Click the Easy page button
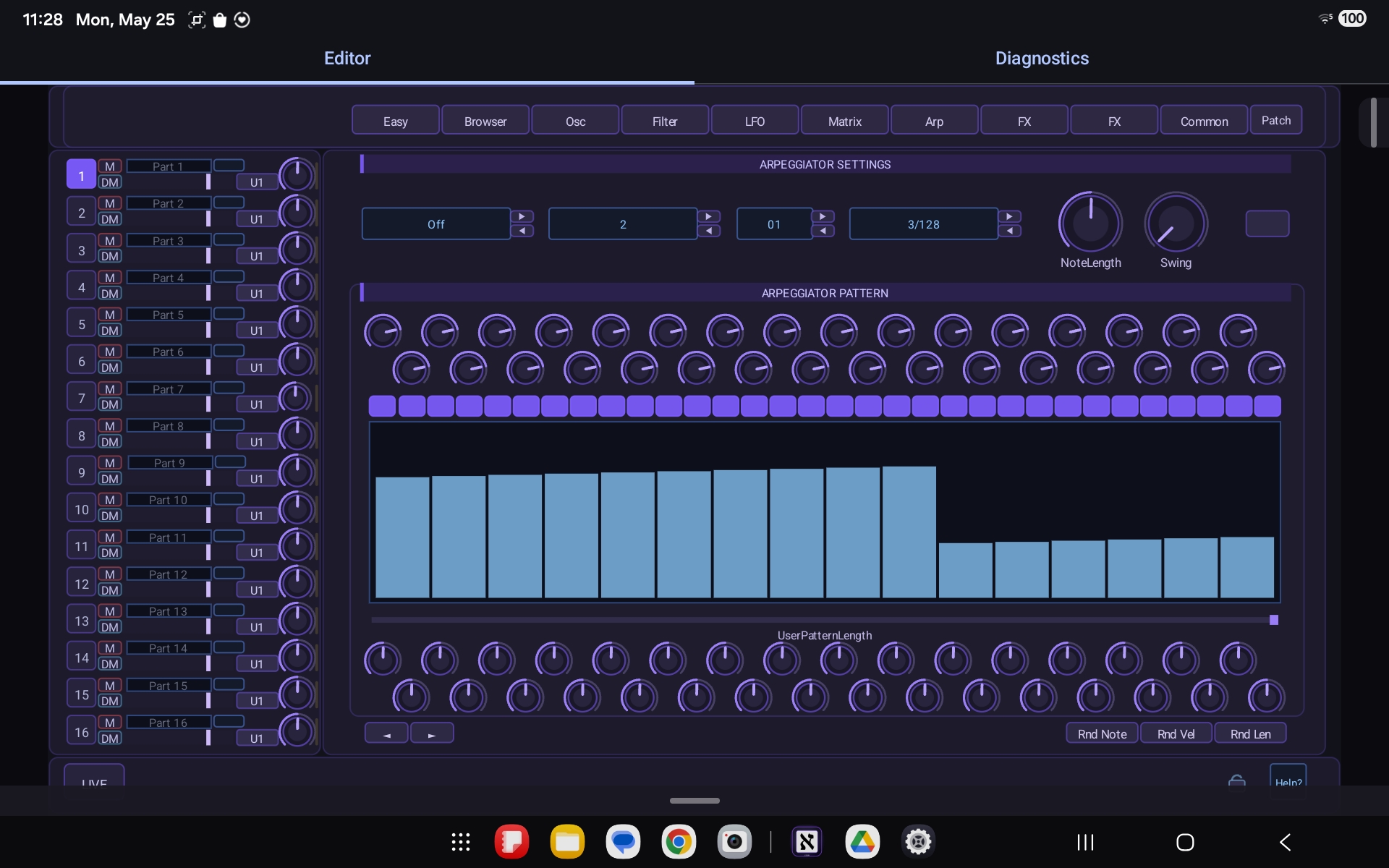 click(396, 121)
